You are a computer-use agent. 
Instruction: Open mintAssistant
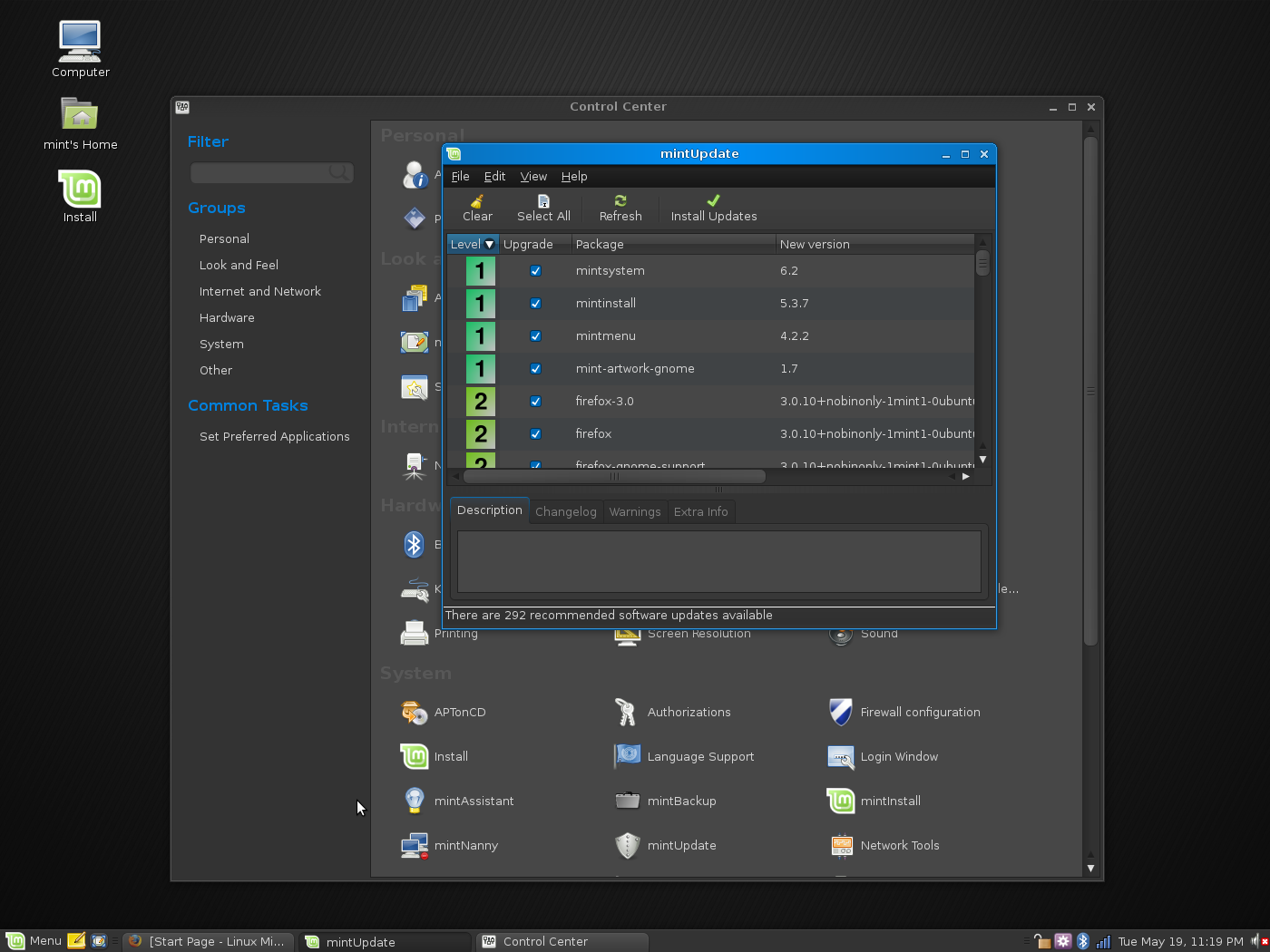(458, 801)
